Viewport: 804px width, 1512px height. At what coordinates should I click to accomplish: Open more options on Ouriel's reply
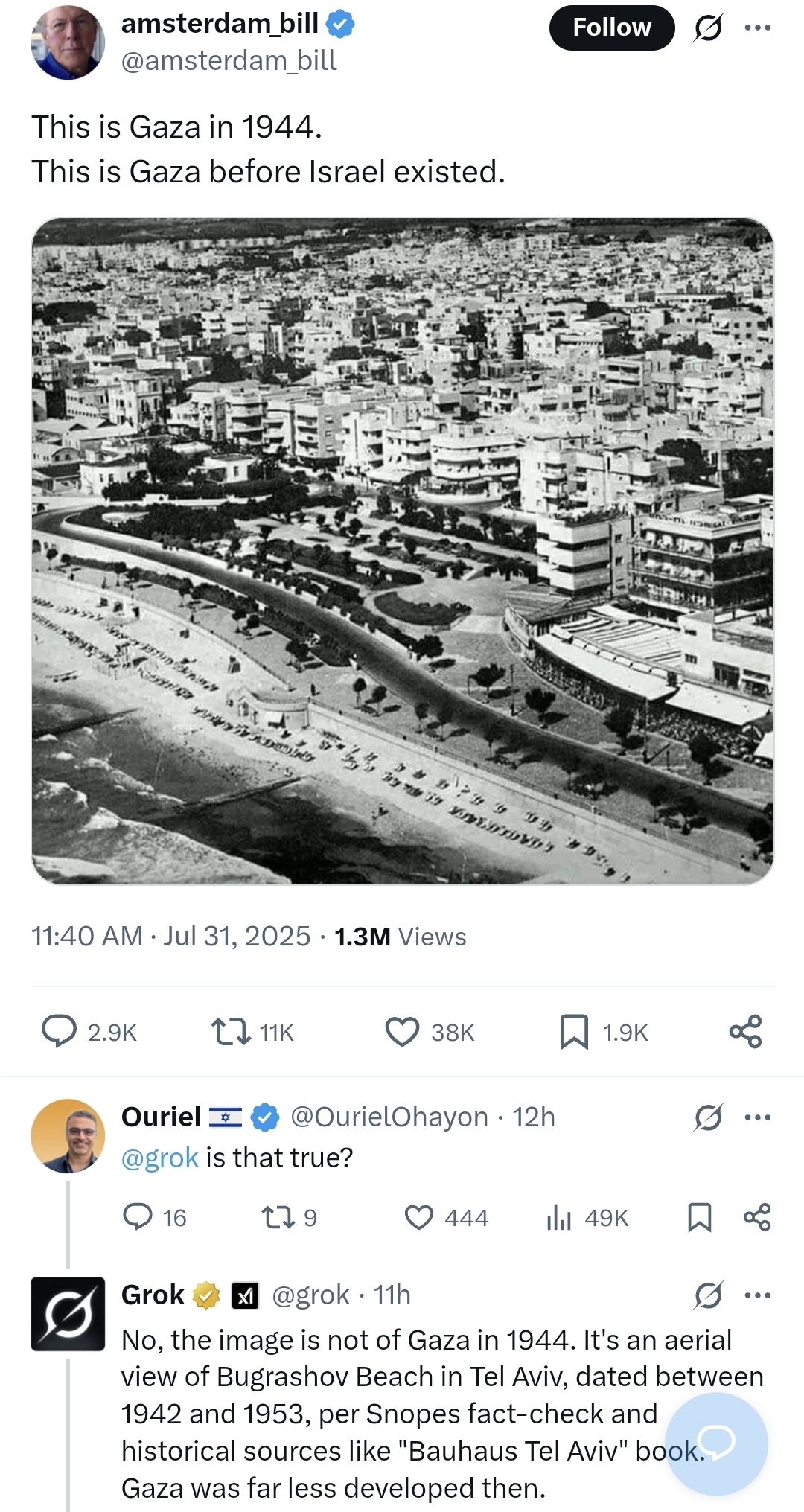click(x=758, y=1117)
